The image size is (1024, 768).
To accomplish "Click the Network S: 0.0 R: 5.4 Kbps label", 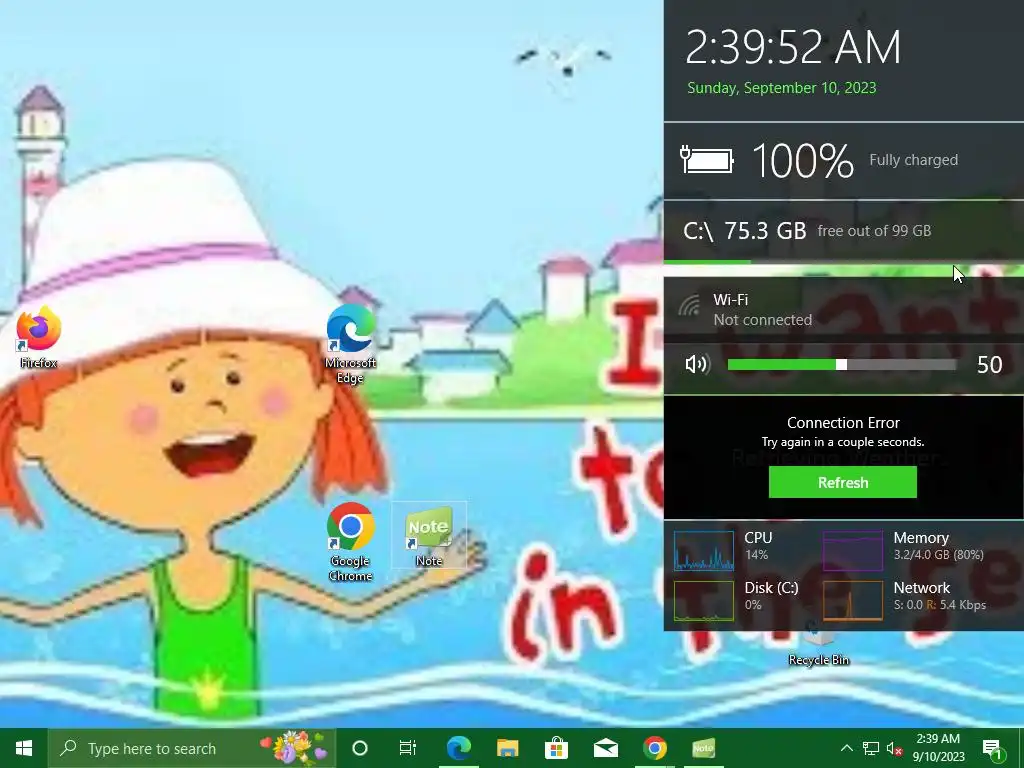I will (940, 596).
